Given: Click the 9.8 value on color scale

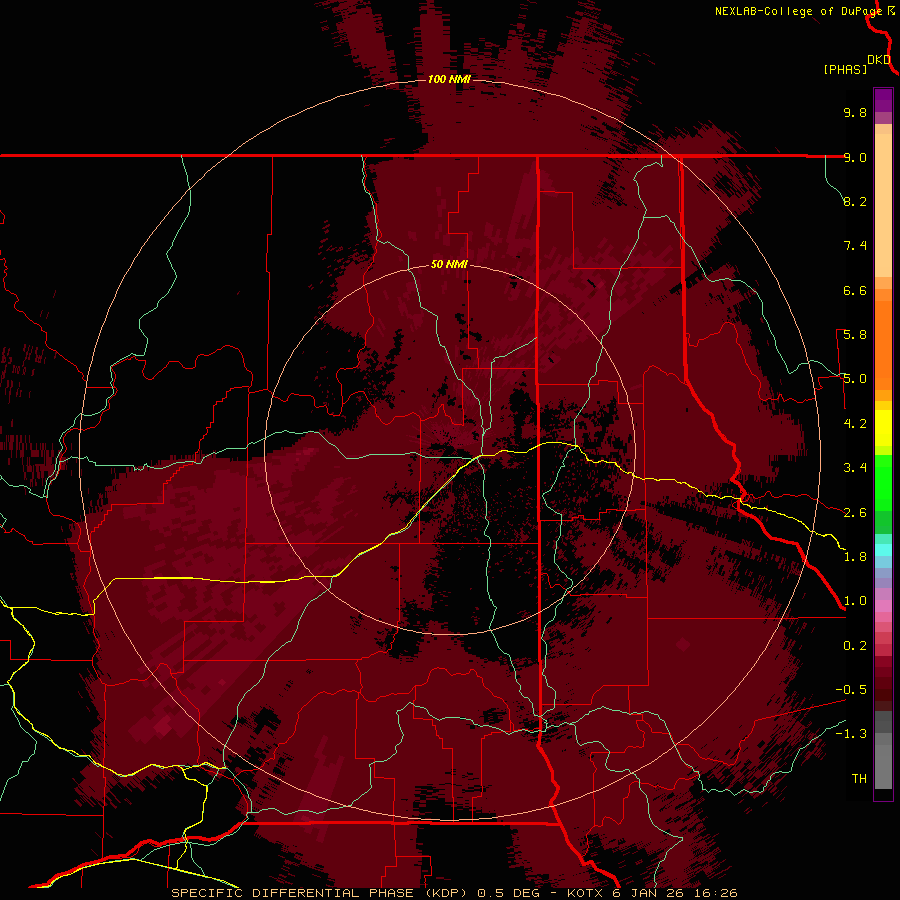Looking at the screenshot, I should tap(855, 112).
